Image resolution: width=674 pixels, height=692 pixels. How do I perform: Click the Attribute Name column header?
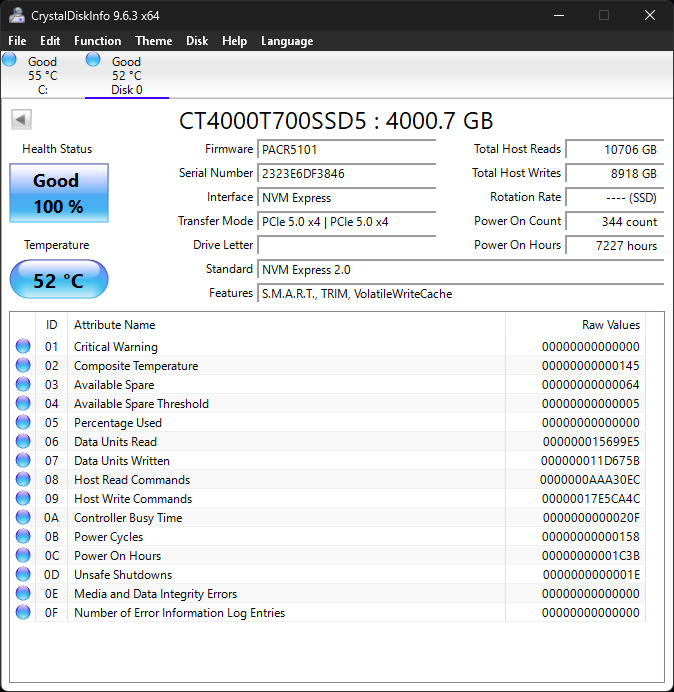(286, 325)
